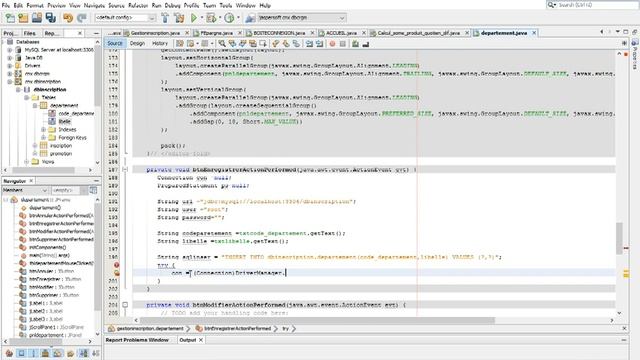Click the Debug Project icon
The image size is (640, 360).
[x=211, y=18]
